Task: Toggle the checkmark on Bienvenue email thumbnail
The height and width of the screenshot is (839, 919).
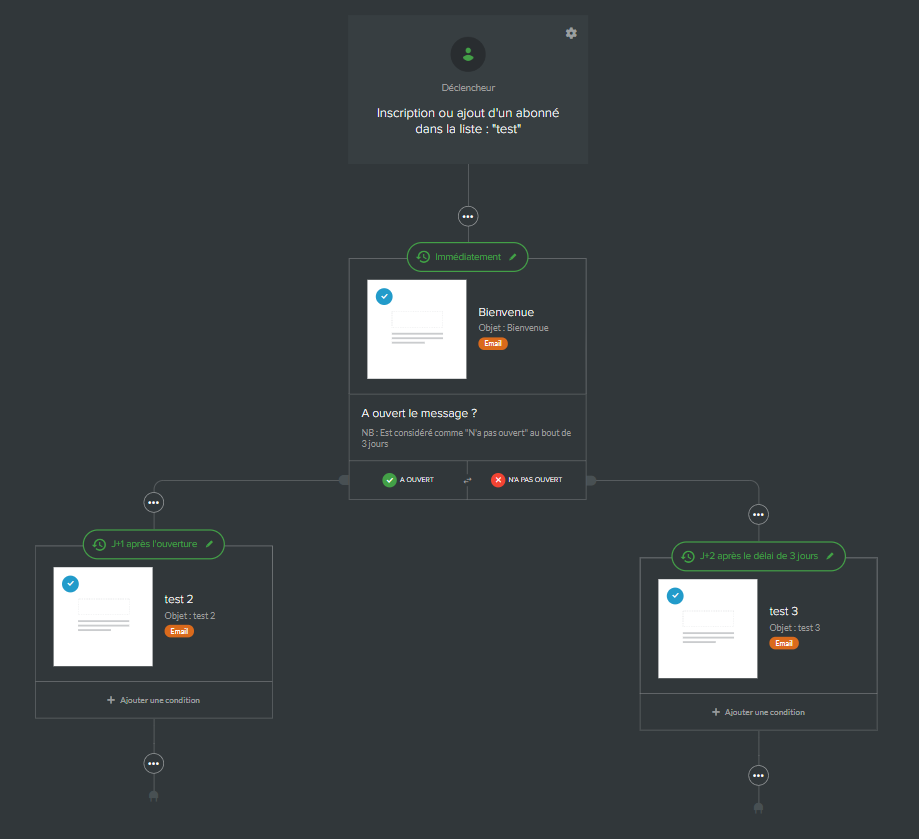Action: click(384, 296)
